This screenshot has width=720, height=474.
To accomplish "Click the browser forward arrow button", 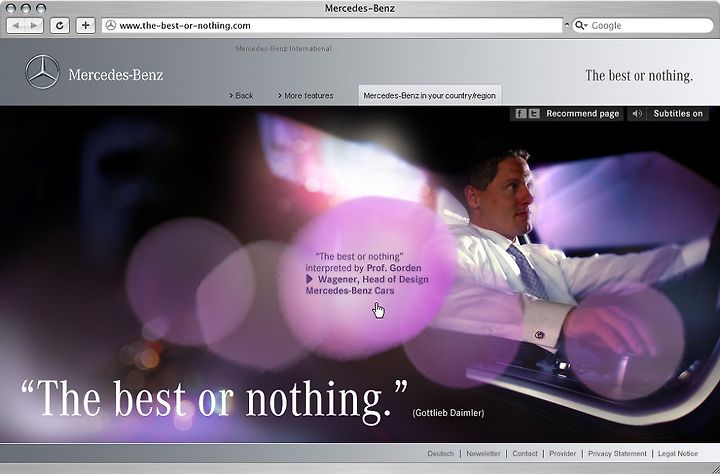I will [34, 26].
